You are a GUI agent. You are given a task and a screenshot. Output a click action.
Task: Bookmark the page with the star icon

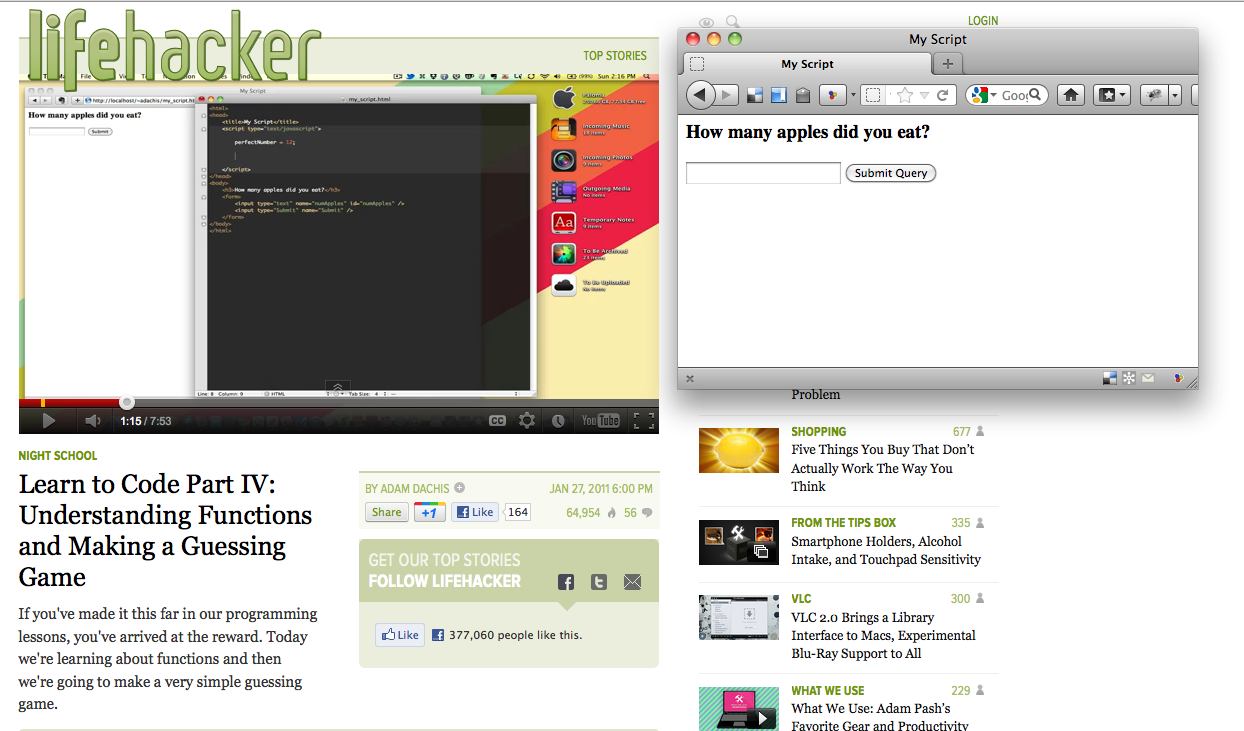[x=905, y=95]
